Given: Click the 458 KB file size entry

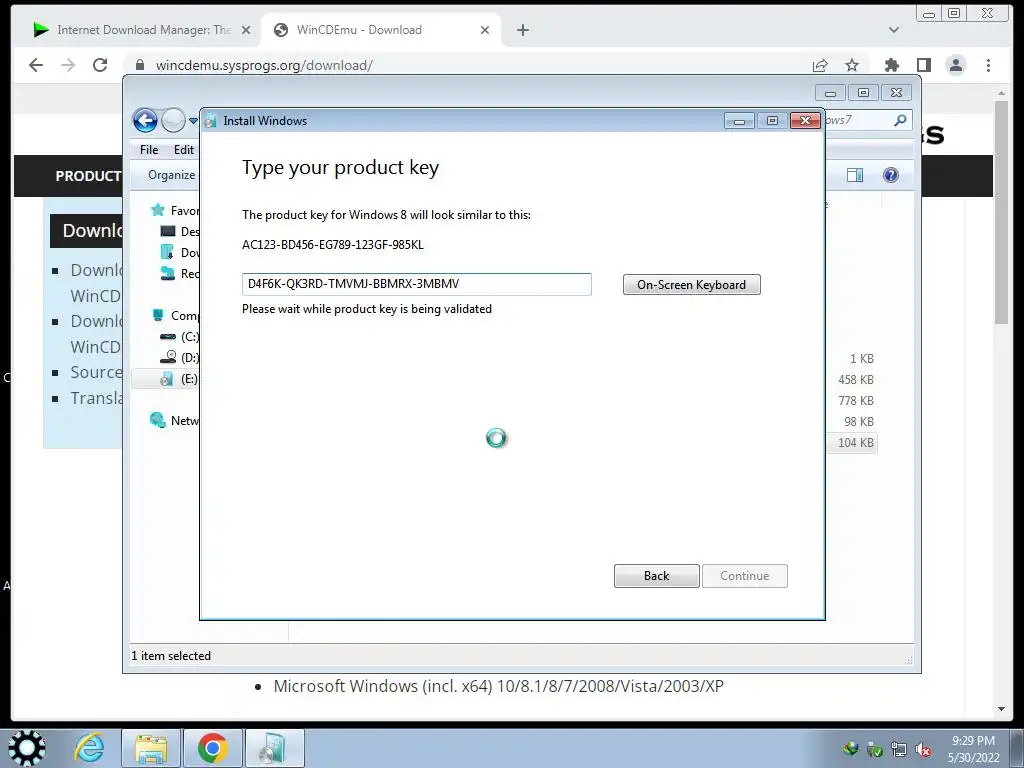Looking at the screenshot, I should point(856,379).
